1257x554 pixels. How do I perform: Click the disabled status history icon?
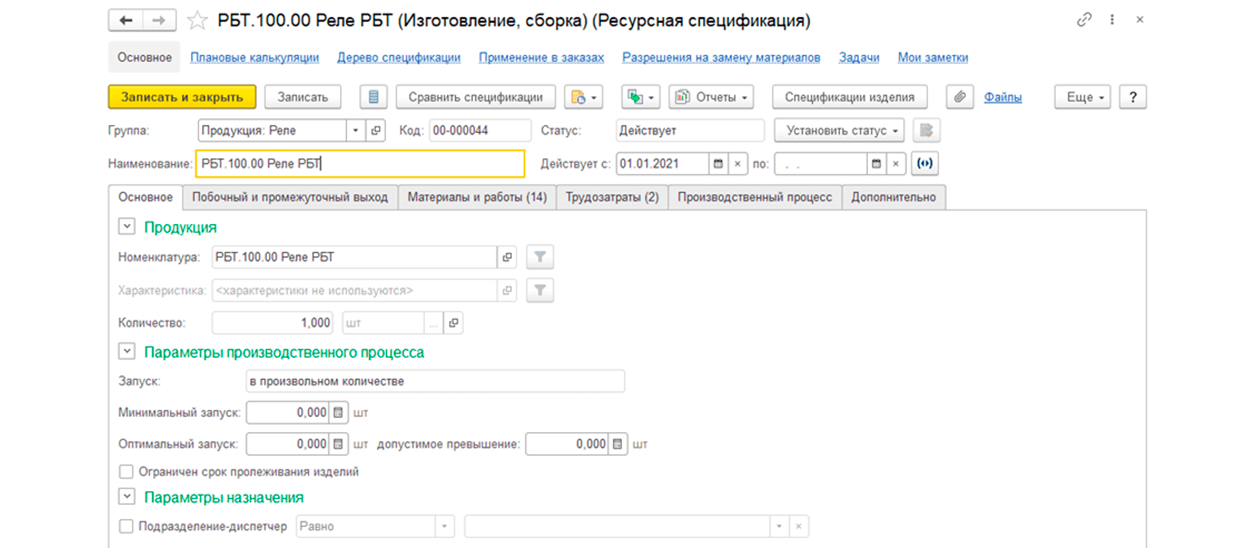point(927,131)
